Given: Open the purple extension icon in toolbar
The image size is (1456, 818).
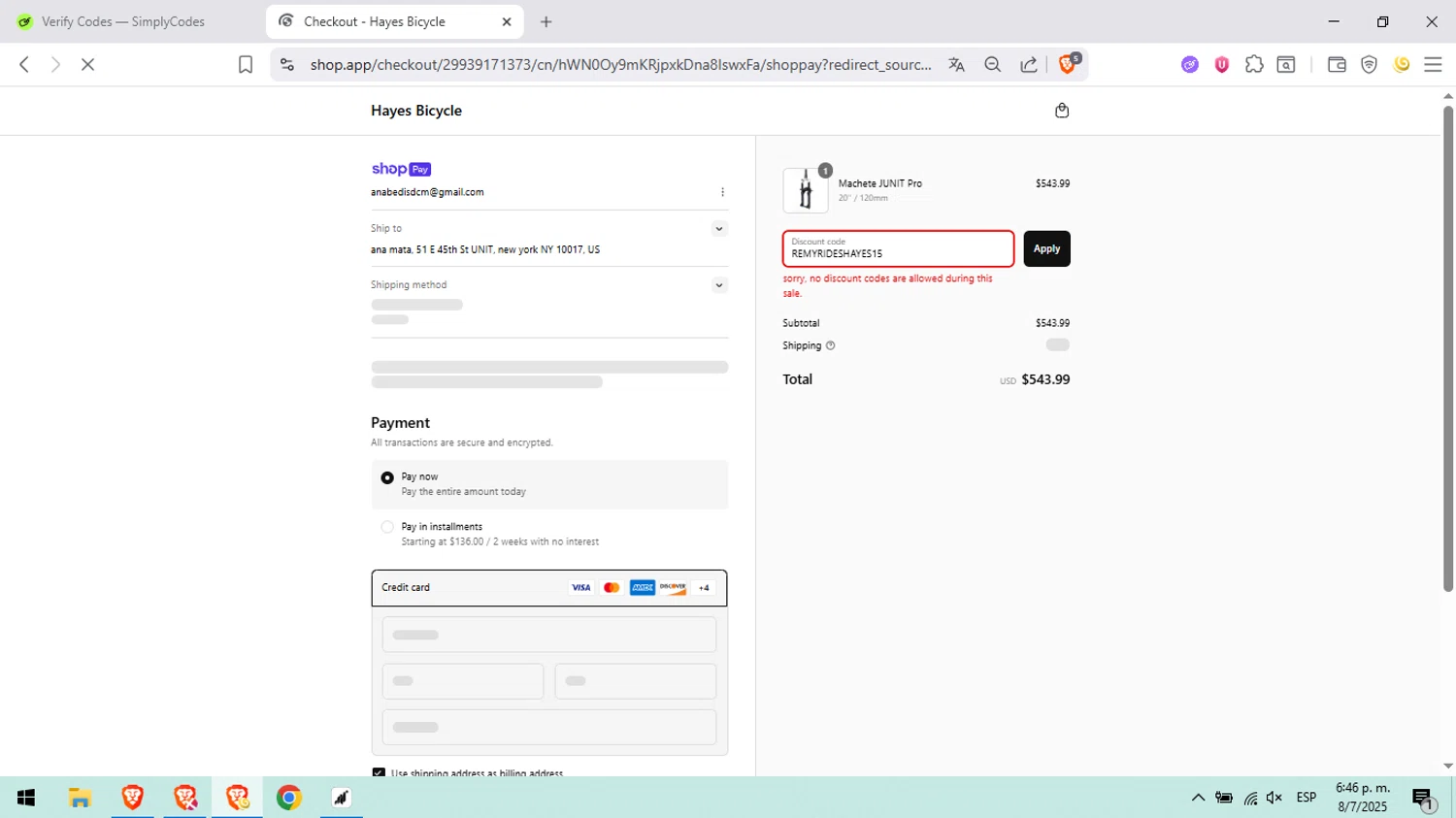Looking at the screenshot, I should point(1190,65).
